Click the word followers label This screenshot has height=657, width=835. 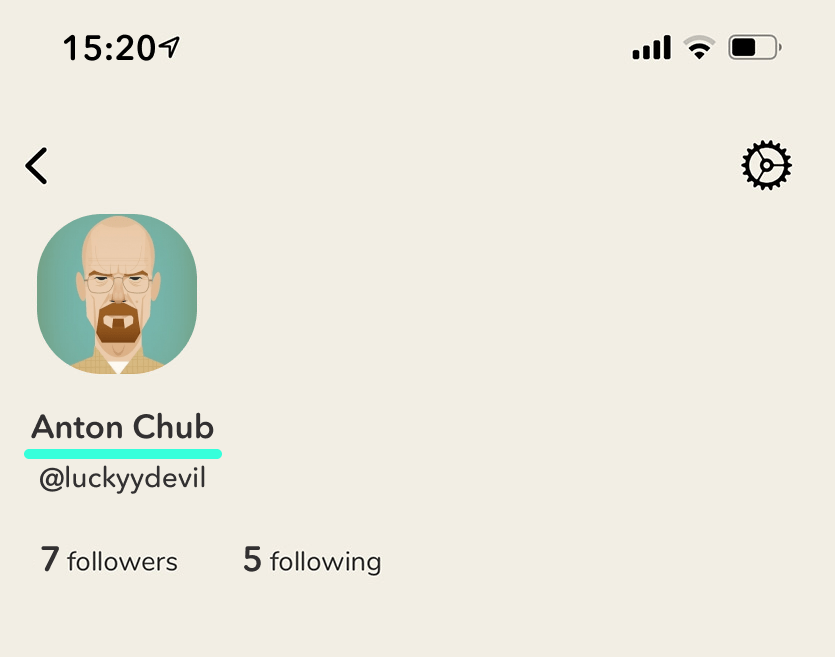pyautogui.click(x=122, y=562)
